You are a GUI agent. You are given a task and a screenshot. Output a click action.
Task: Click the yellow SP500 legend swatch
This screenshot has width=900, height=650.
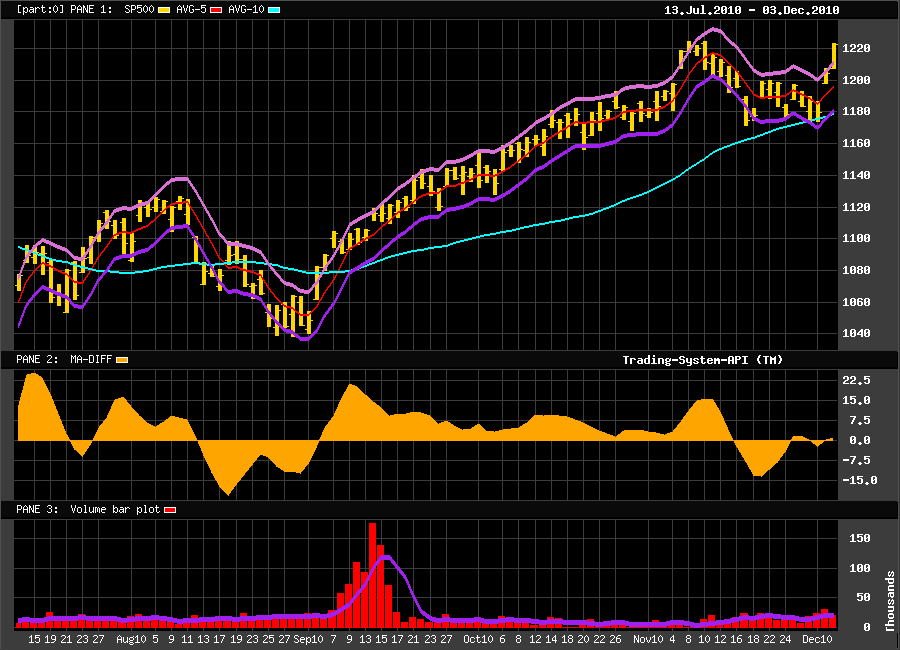[164, 10]
